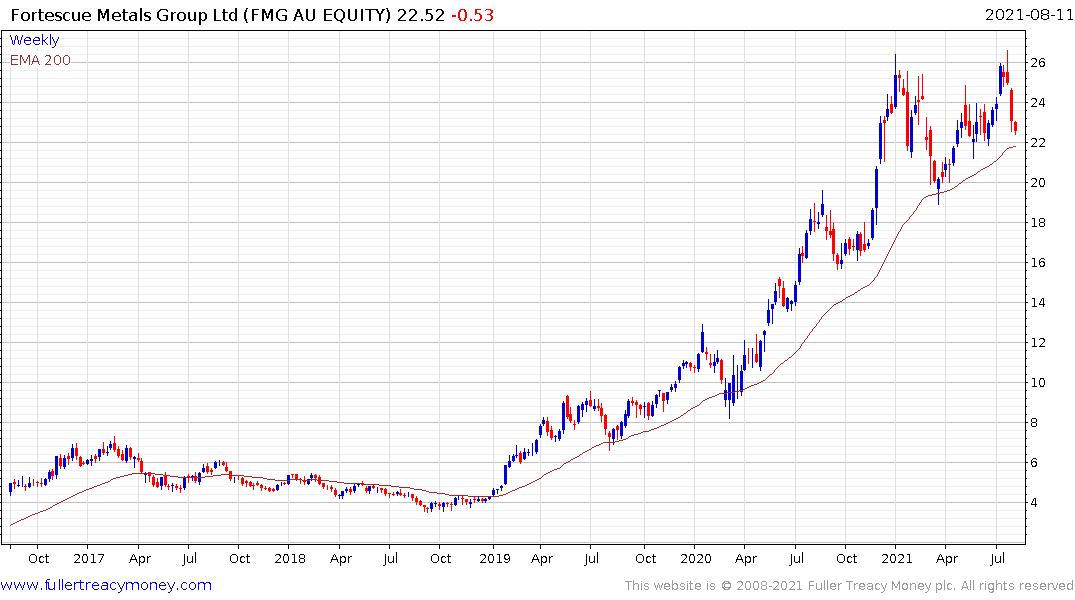Click the 2021 time axis label
Screen dimensions: 1075x600
coord(897,558)
